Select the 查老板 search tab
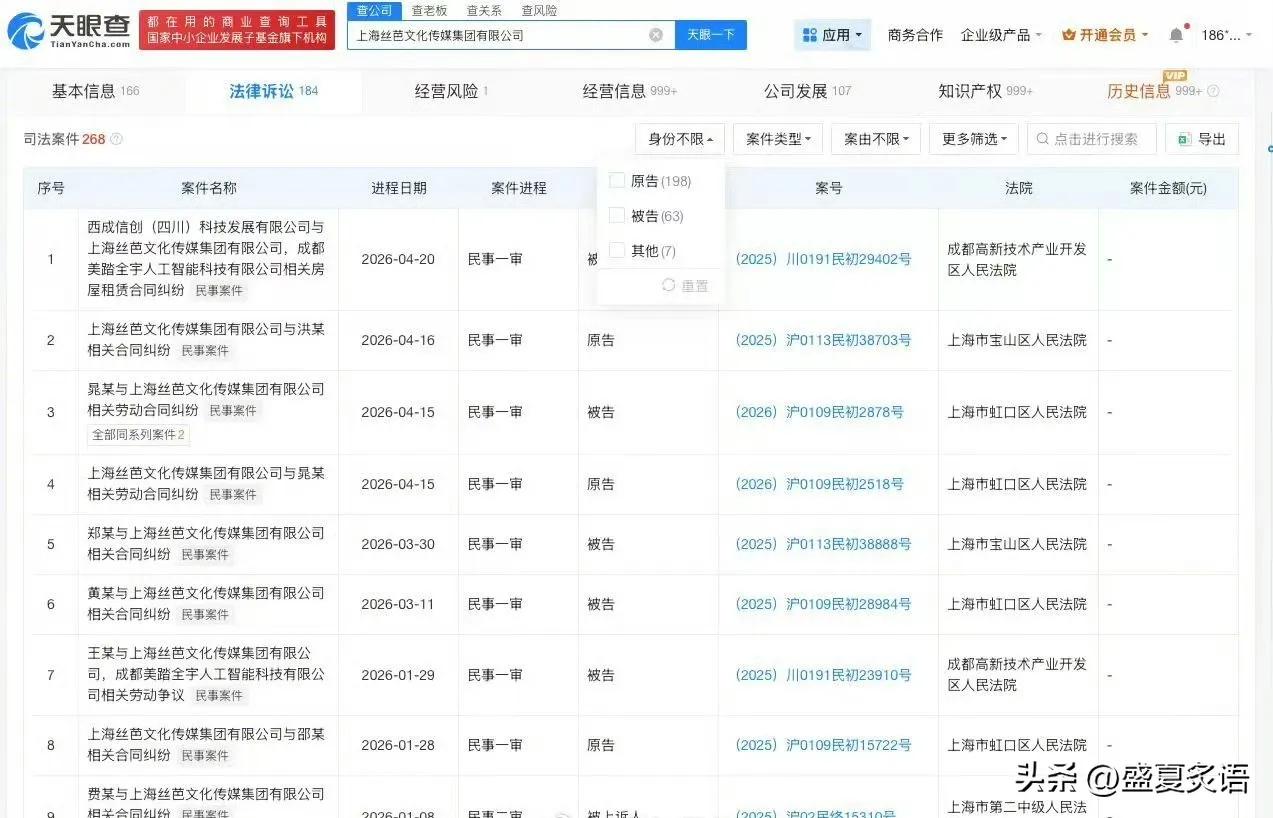Screen dimensions: 1273x818 pos(429,10)
